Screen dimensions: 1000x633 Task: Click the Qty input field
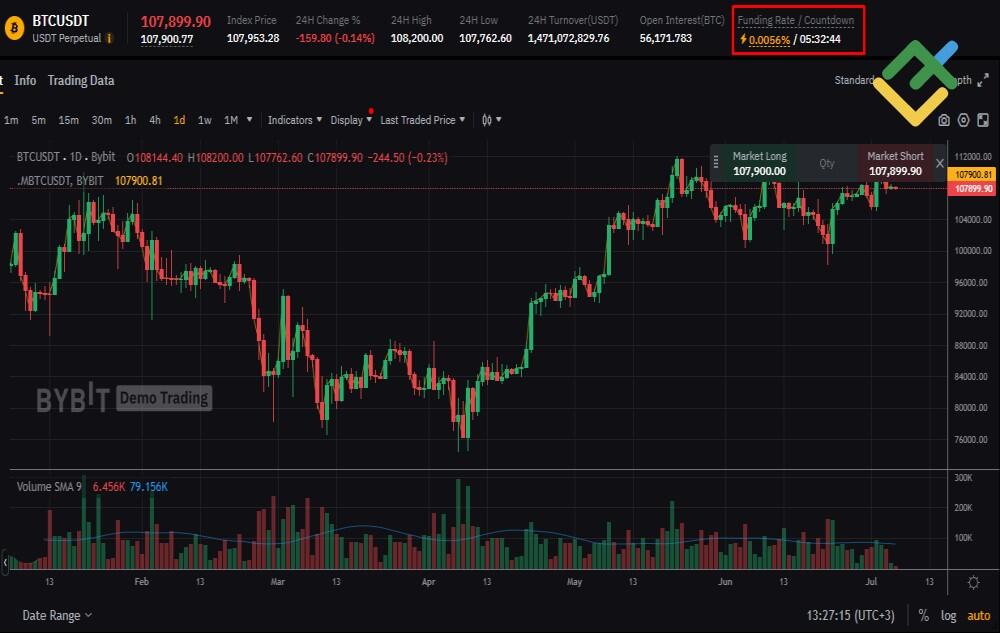[827, 163]
